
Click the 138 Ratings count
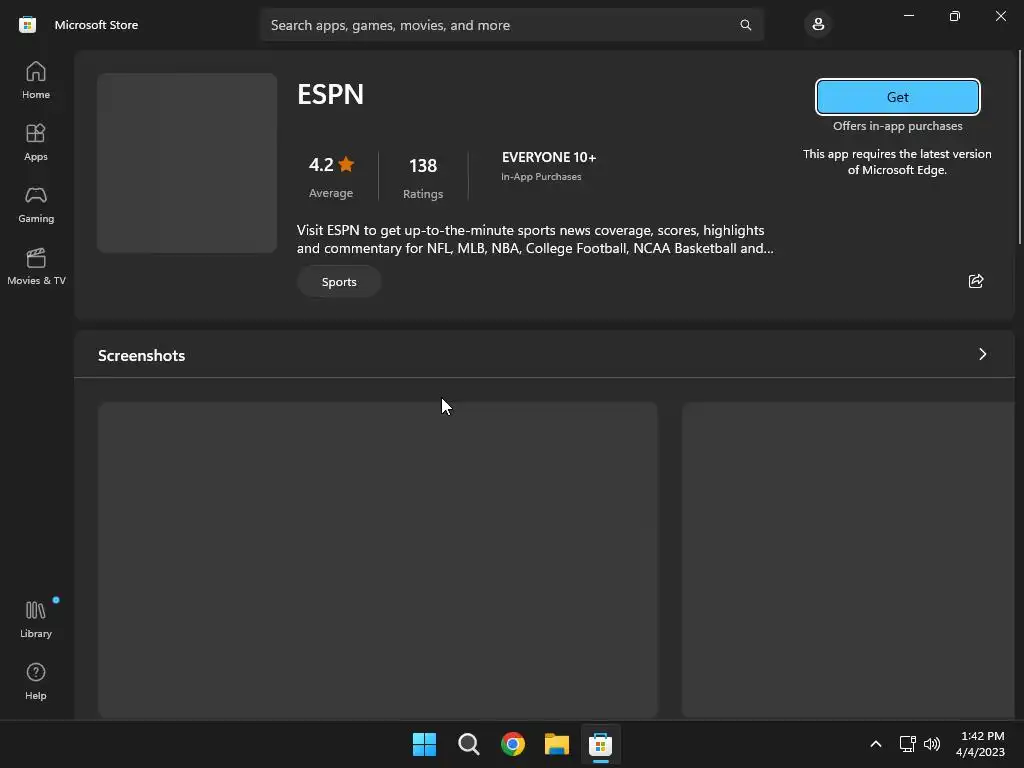423,176
